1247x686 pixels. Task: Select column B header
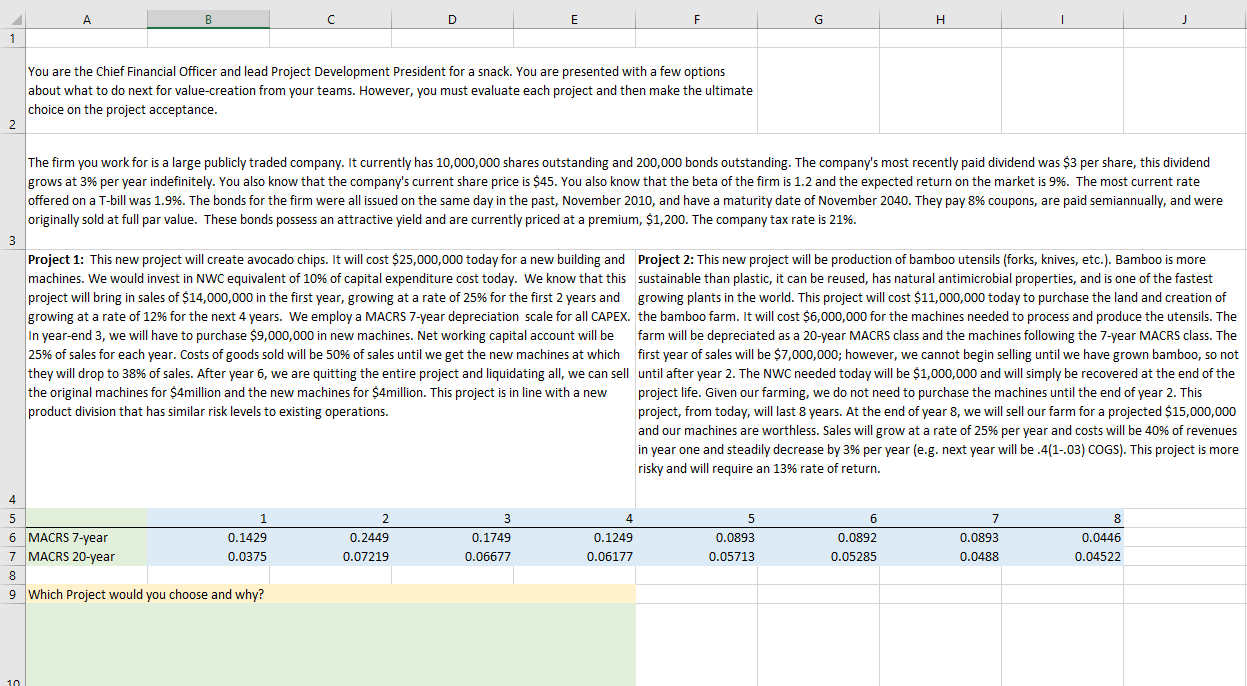(208, 18)
